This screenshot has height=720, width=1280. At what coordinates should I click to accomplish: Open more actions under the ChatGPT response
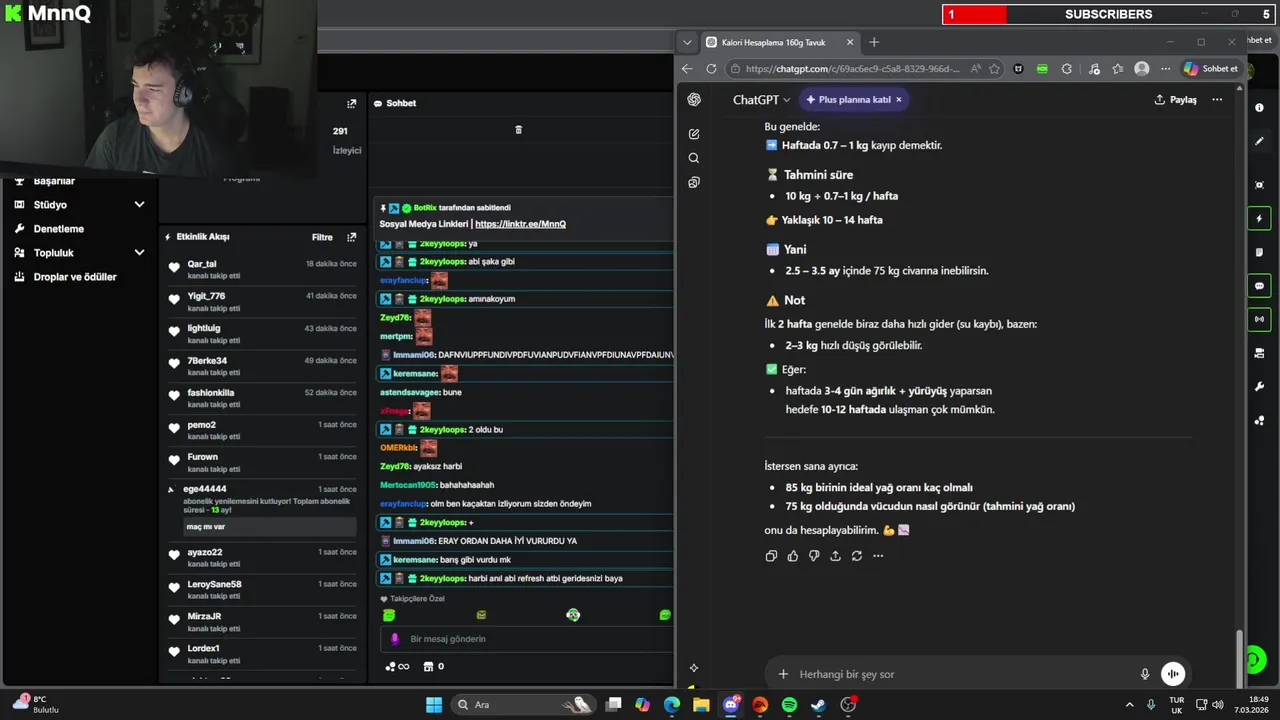[x=878, y=556]
